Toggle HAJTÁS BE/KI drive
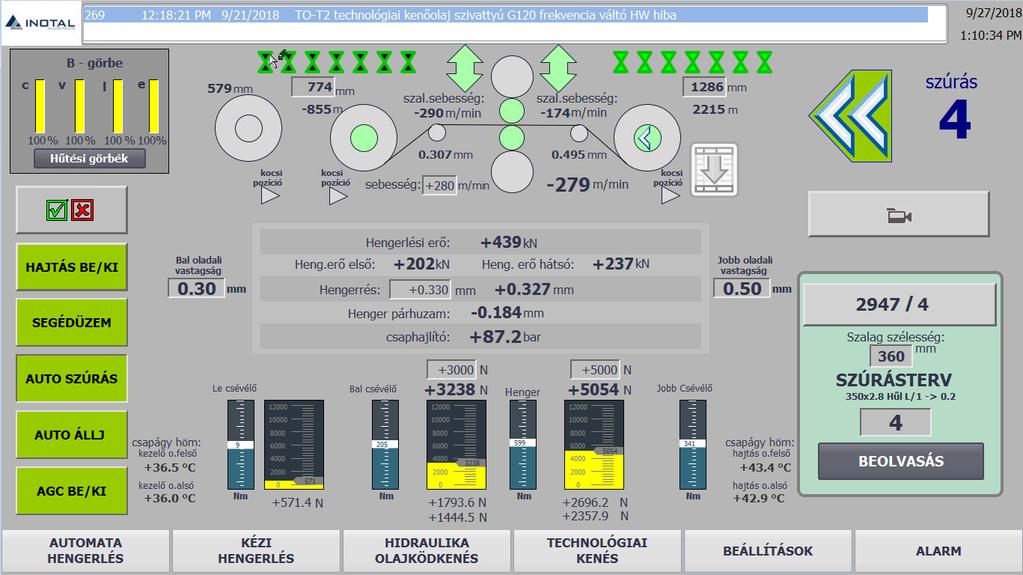The width and height of the screenshot is (1023, 575). [72, 267]
